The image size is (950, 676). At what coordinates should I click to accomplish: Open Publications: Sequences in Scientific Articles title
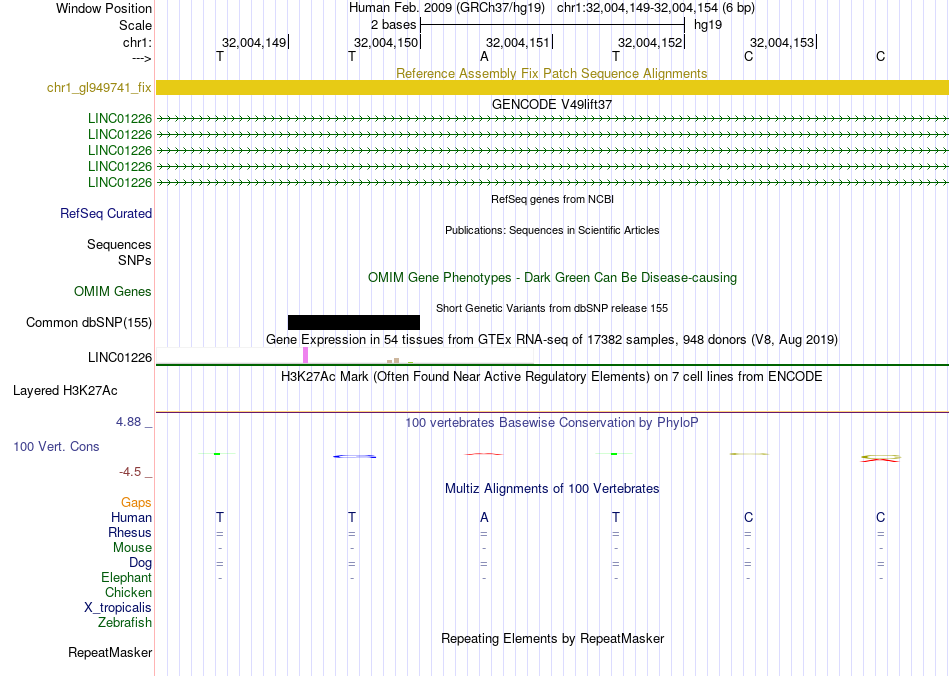pyautogui.click(x=552, y=230)
